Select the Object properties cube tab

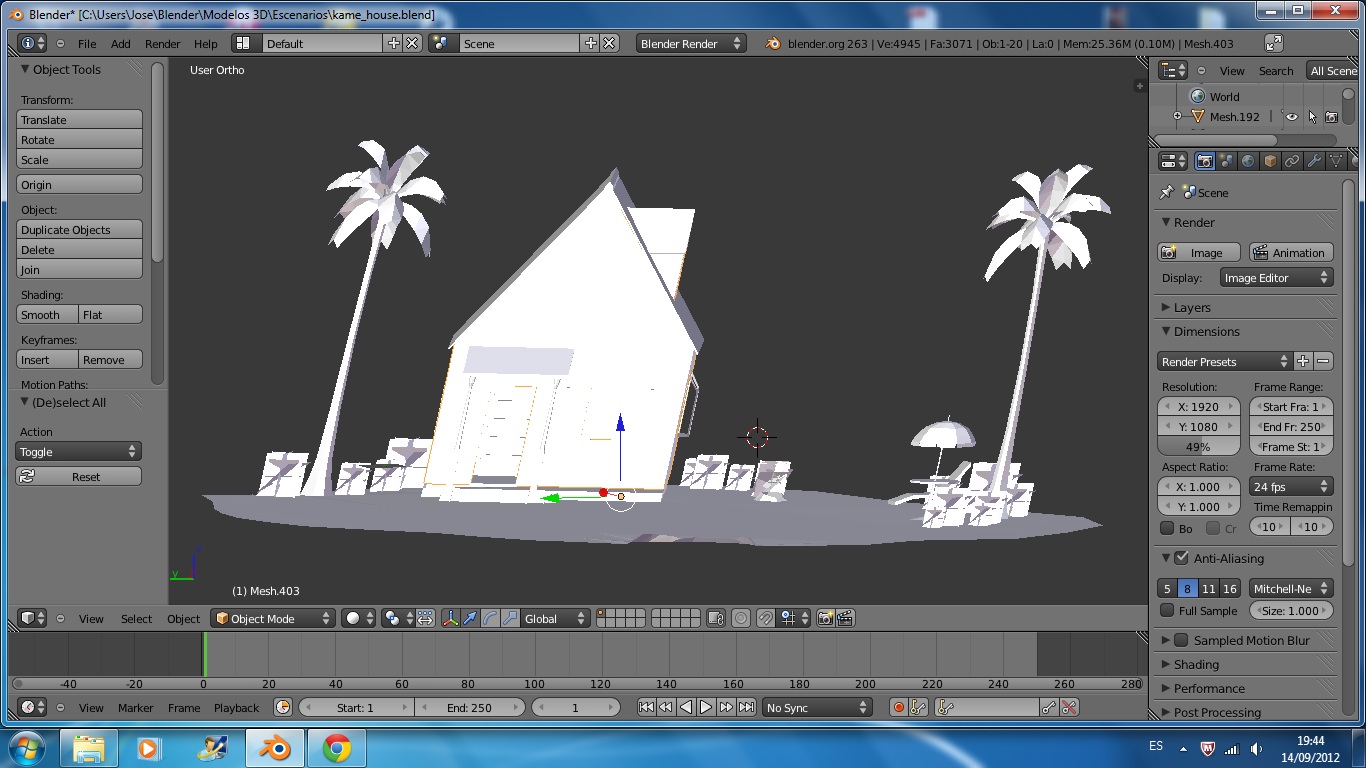1270,161
